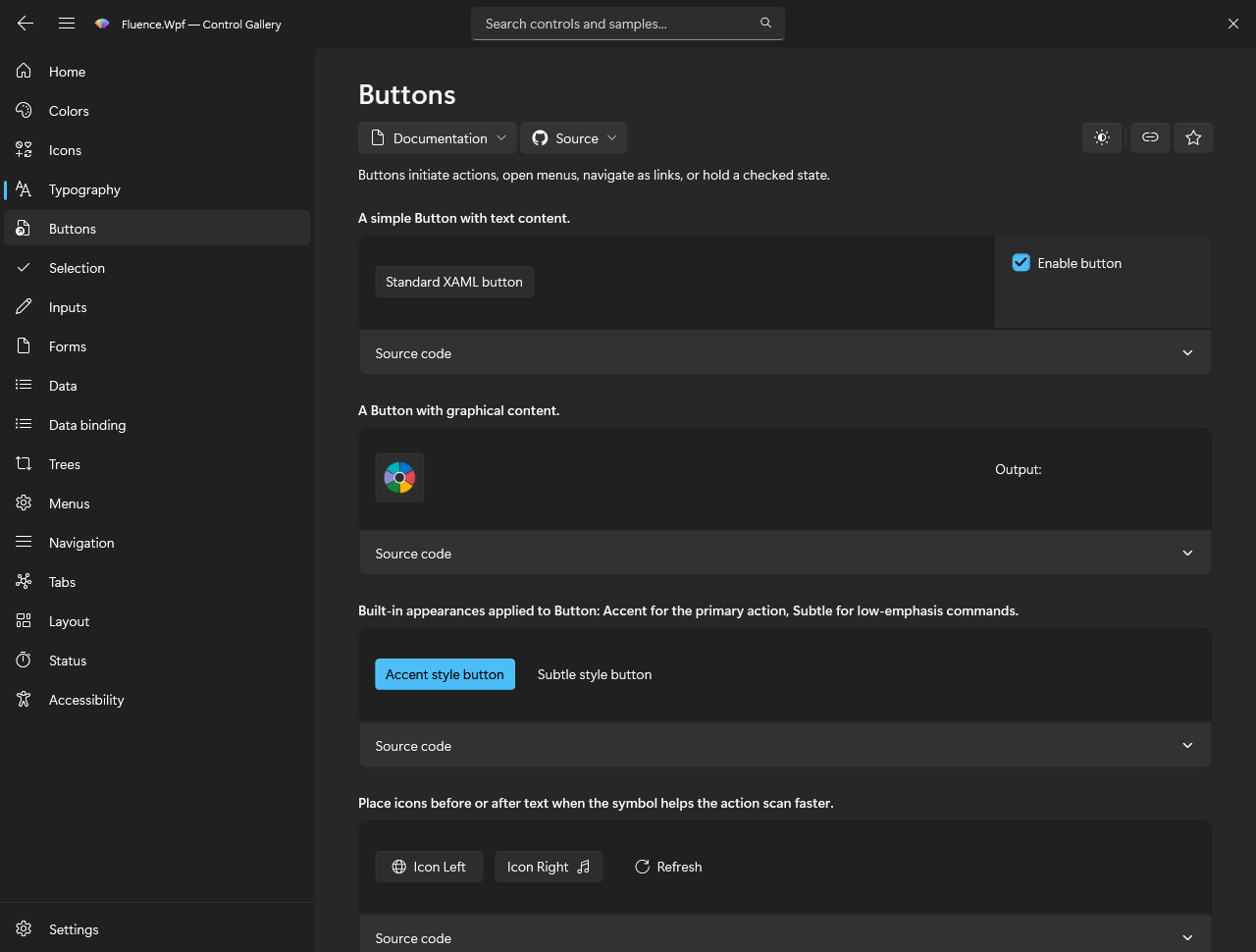Click the Refresh button
The height and width of the screenshot is (952, 1256).
668,867
